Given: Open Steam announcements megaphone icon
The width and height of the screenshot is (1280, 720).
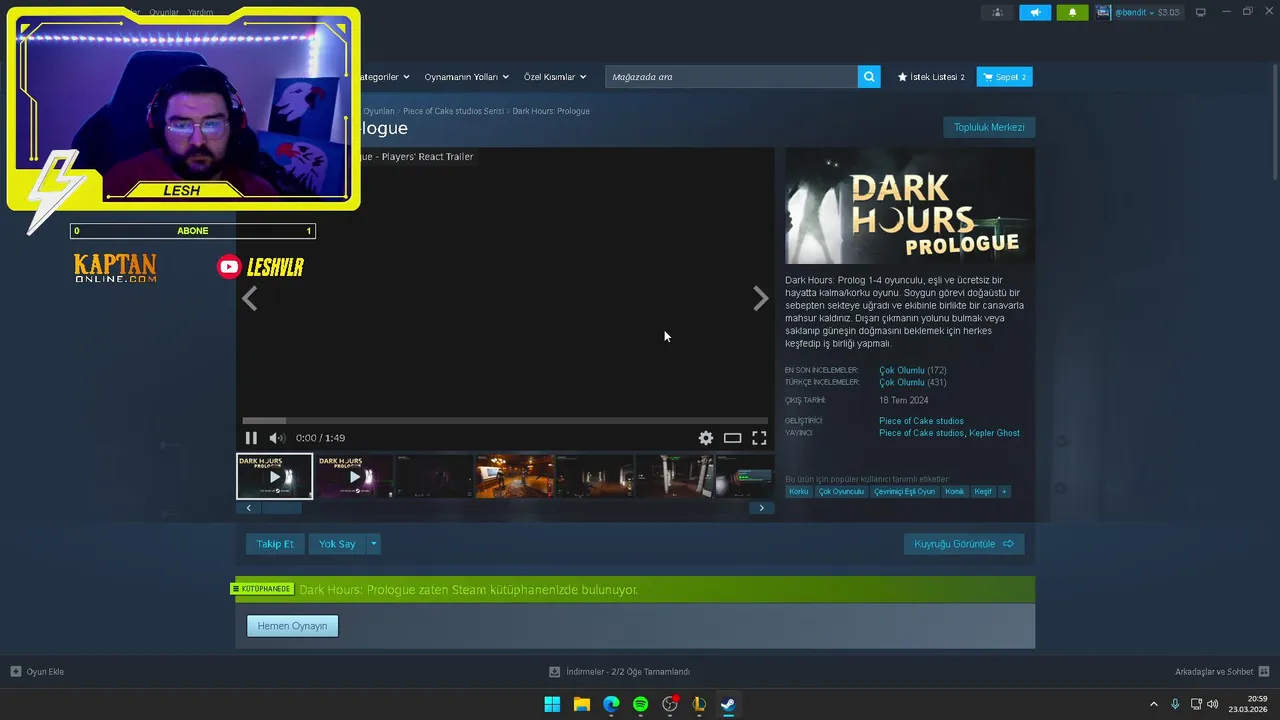Looking at the screenshot, I should coord(1035,12).
